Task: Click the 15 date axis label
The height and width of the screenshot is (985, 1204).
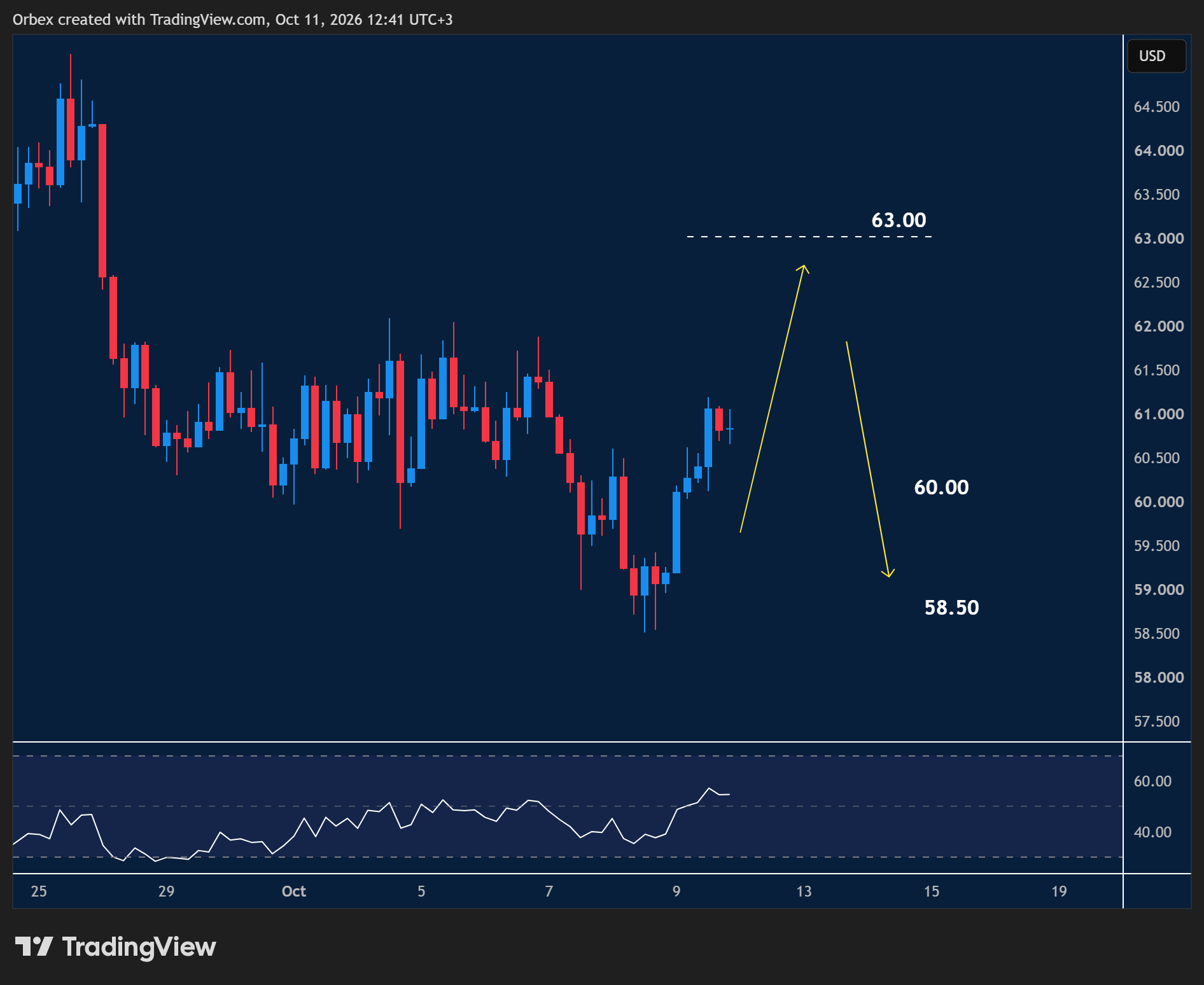Action: coord(932,891)
